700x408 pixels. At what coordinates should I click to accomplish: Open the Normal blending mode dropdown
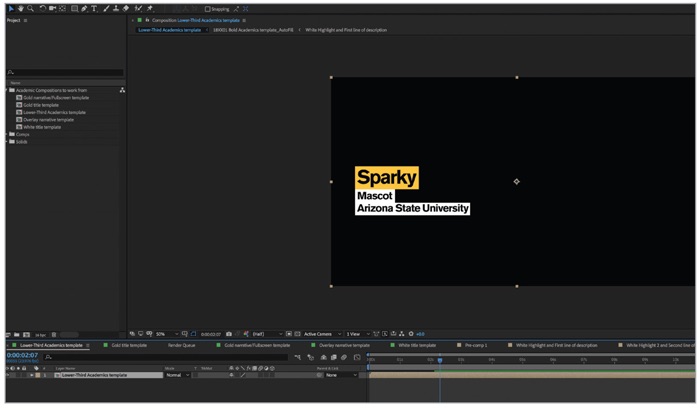tap(177, 375)
